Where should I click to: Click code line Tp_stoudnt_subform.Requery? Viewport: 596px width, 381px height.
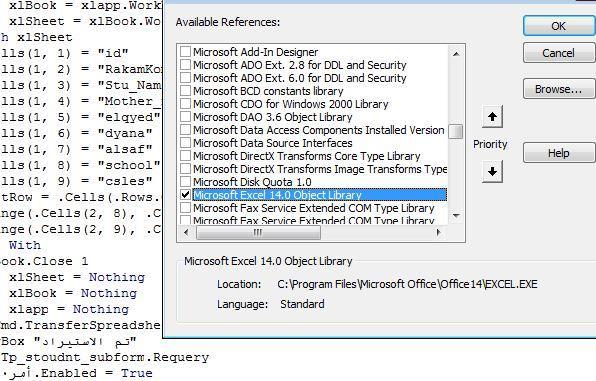(x=105, y=357)
